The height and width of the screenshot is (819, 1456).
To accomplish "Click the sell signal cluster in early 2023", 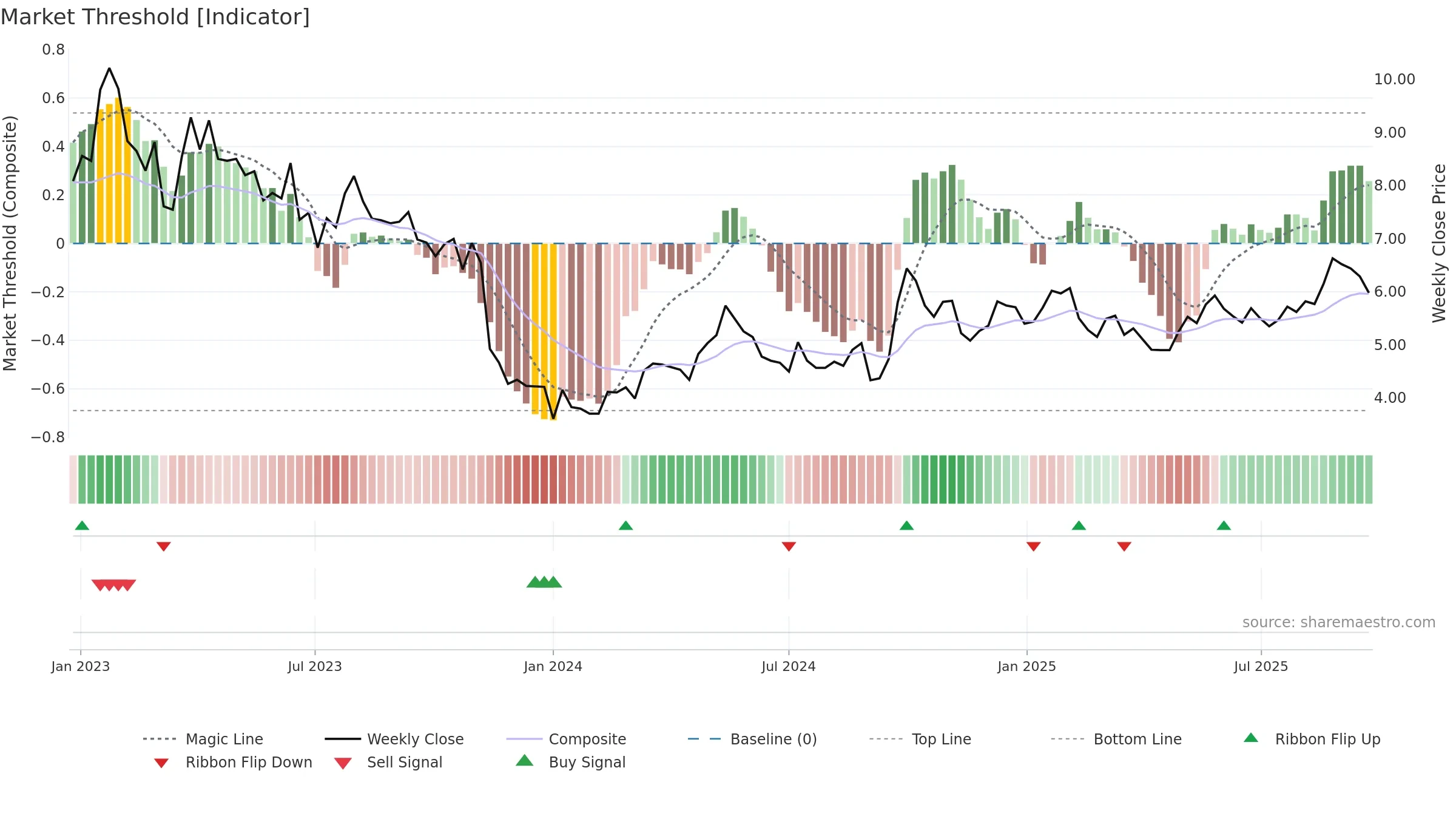I will click(113, 585).
